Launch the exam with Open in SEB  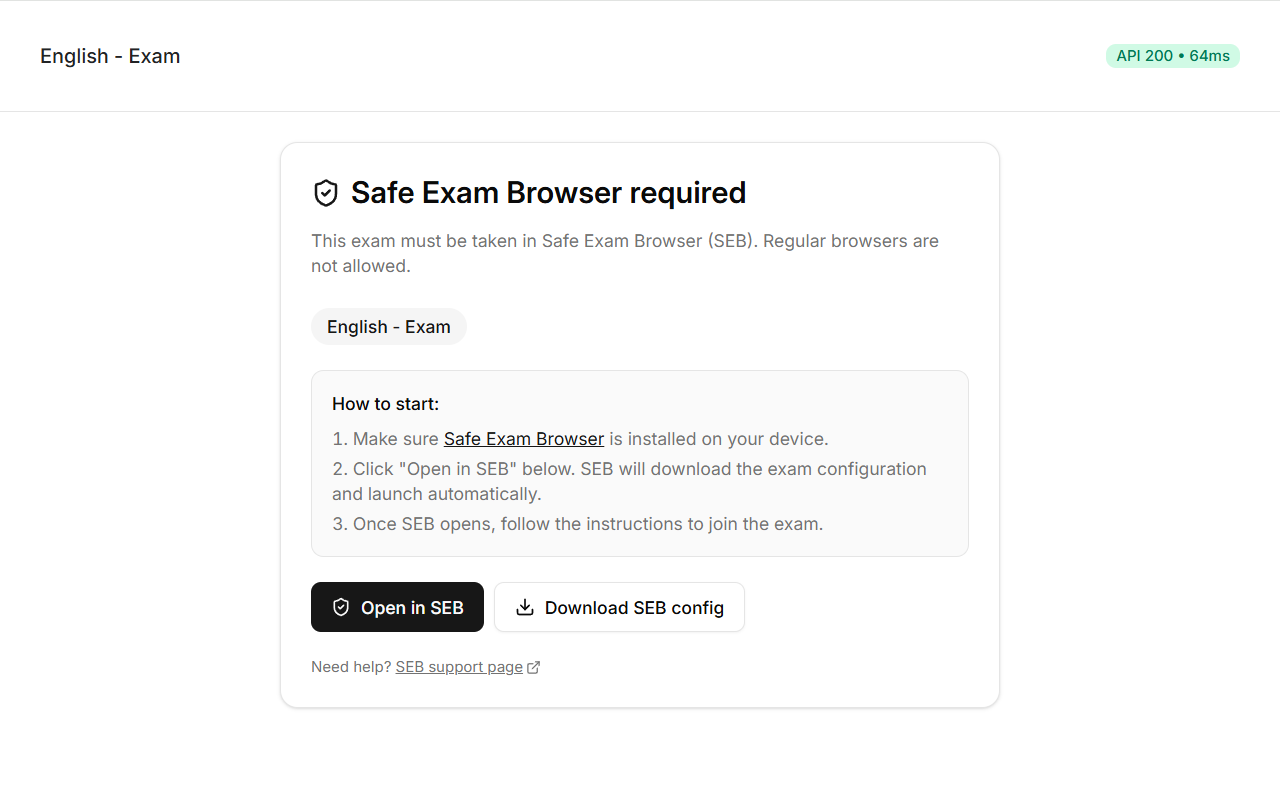click(x=397, y=607)
